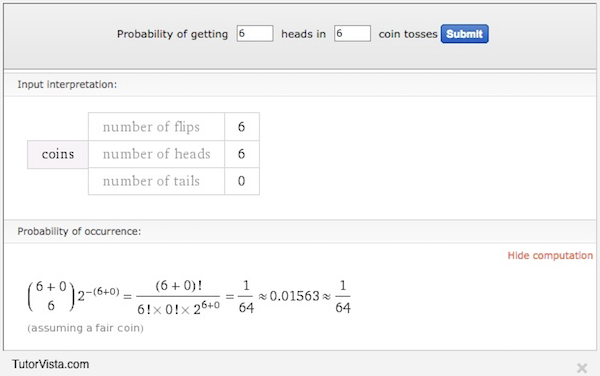This screenshot has width=600, height=376.
Task: Click the factorial fraction in formula
Action: 178,298
